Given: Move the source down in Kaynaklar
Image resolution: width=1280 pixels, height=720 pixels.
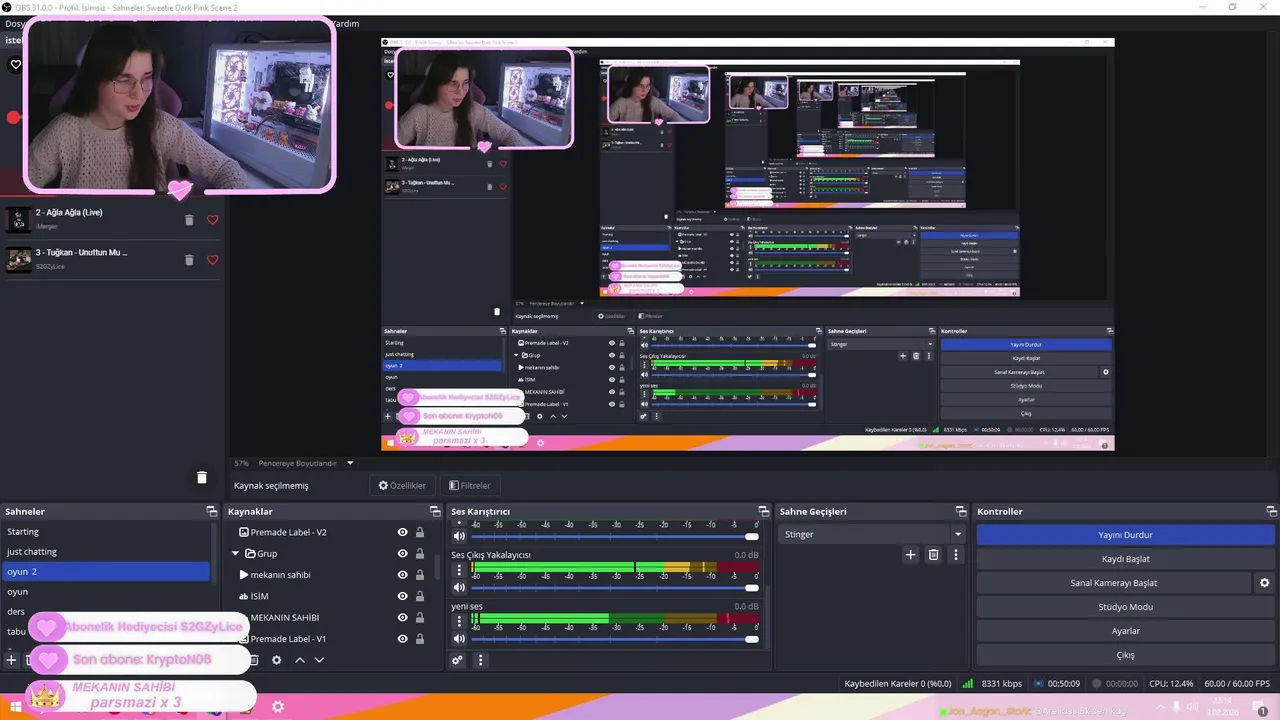Looking at the screenshot, I should tap(319, 660).
